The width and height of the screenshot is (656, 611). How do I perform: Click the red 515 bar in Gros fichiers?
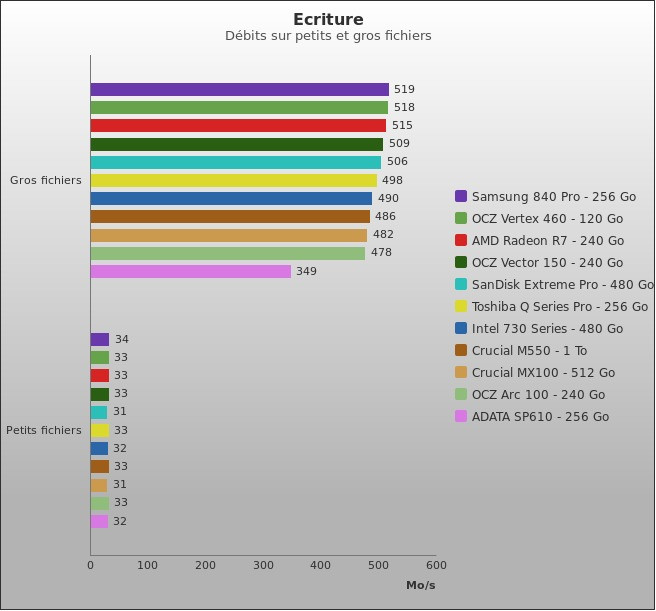[x=238, y=126]
